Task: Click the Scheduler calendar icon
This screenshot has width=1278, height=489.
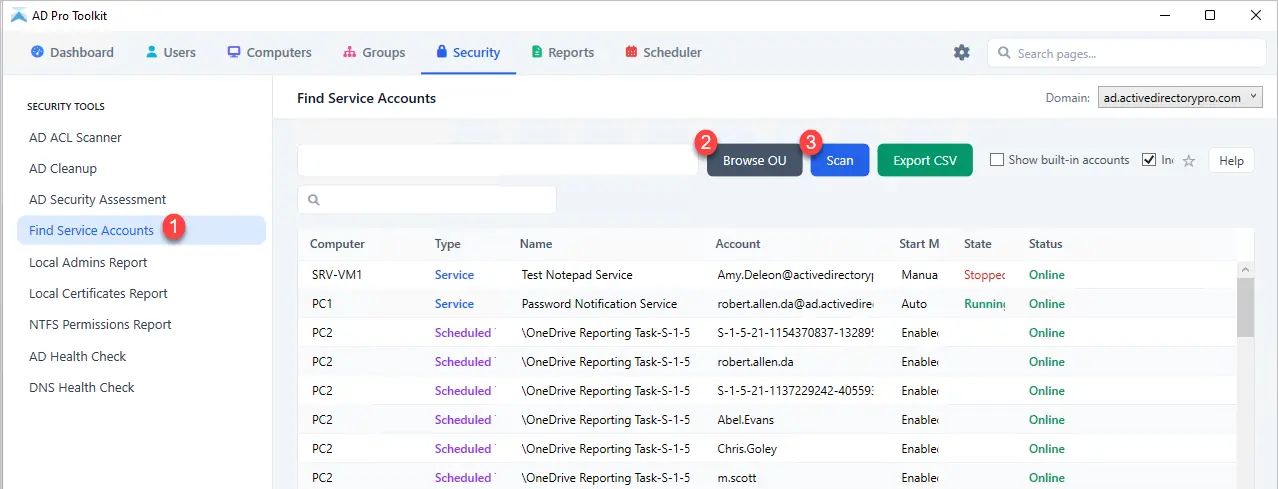Action: click(631, 52)
